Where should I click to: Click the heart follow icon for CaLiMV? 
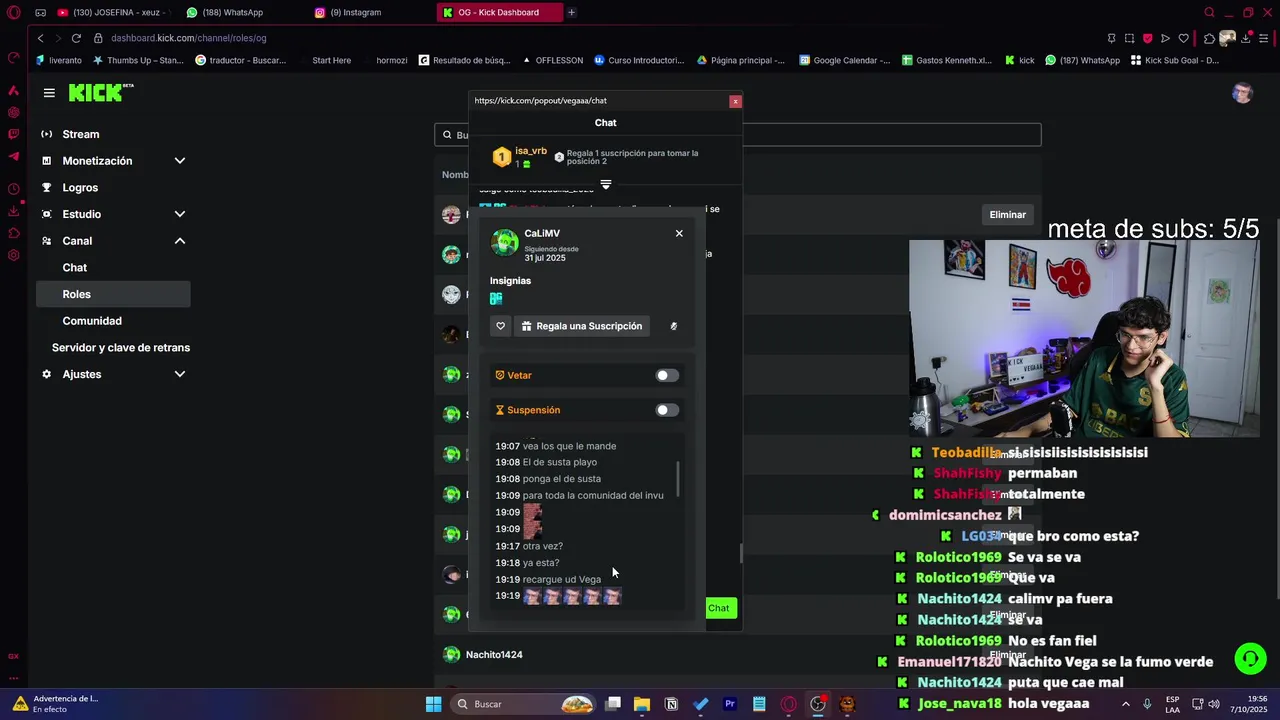501,326
